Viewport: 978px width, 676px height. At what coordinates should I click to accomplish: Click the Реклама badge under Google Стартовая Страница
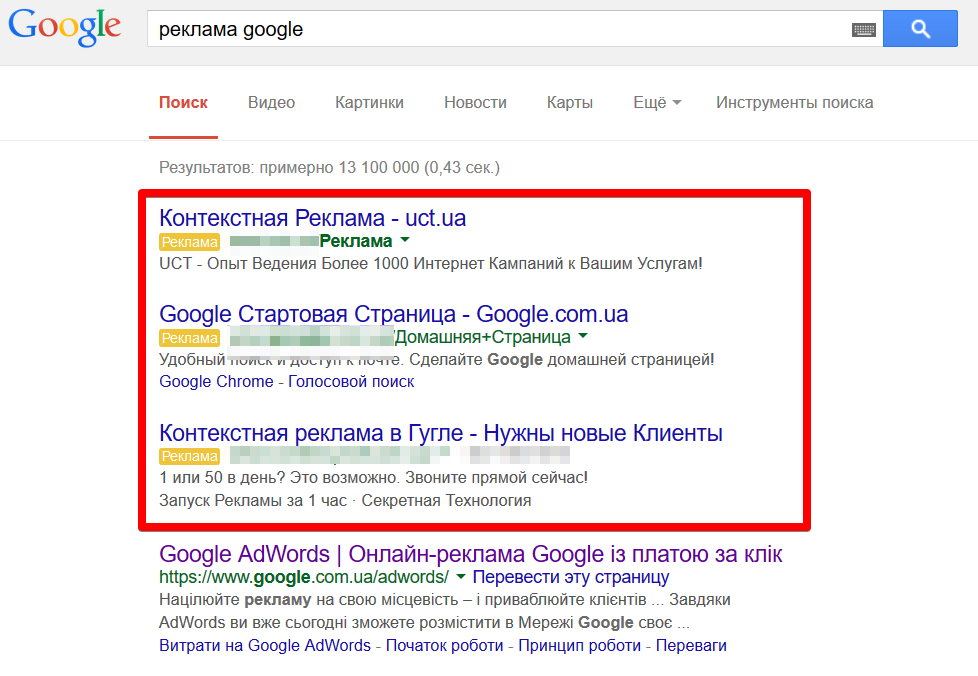tap(188, 338)
